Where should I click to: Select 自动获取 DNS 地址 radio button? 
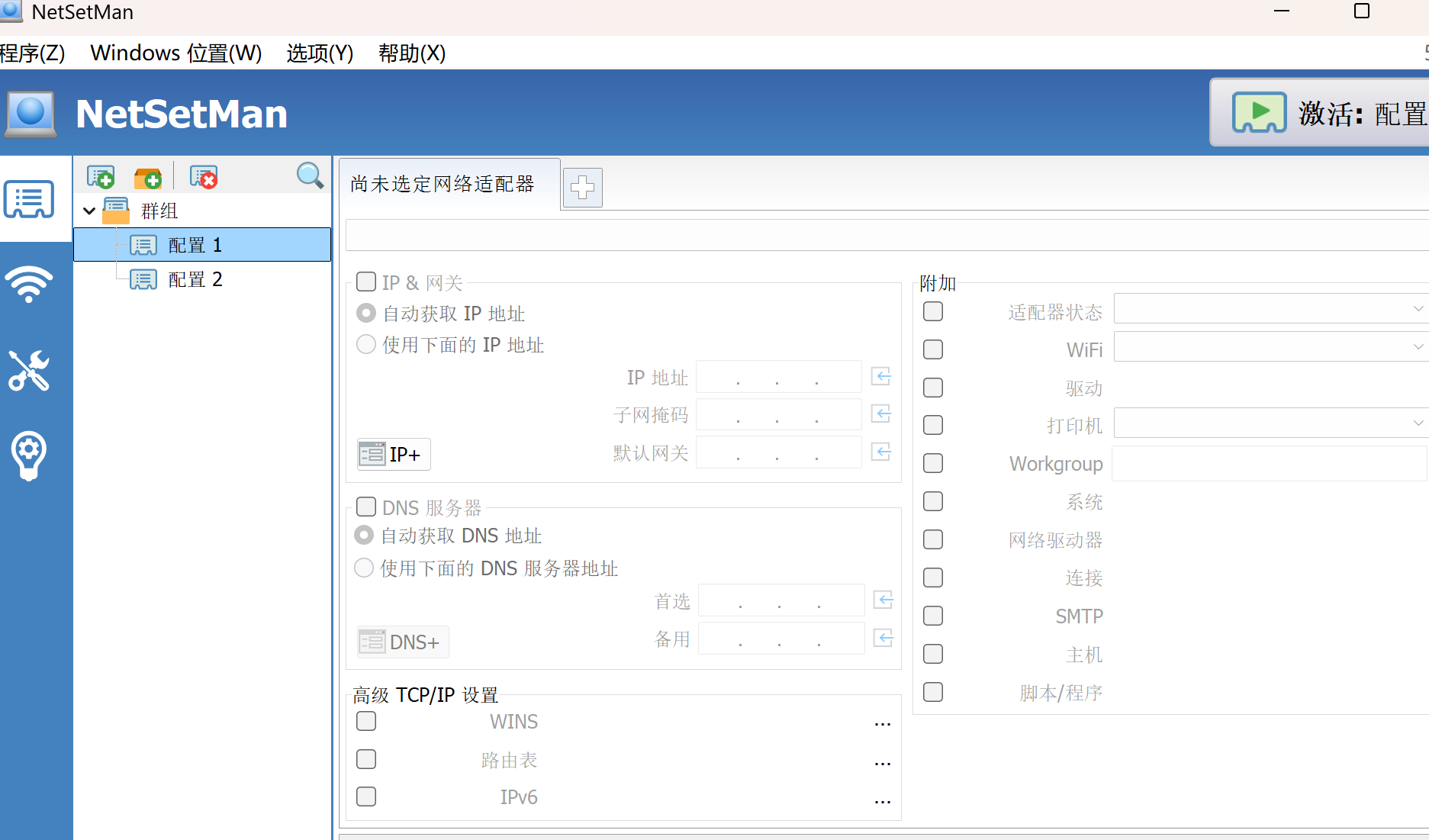coord(364,536)
